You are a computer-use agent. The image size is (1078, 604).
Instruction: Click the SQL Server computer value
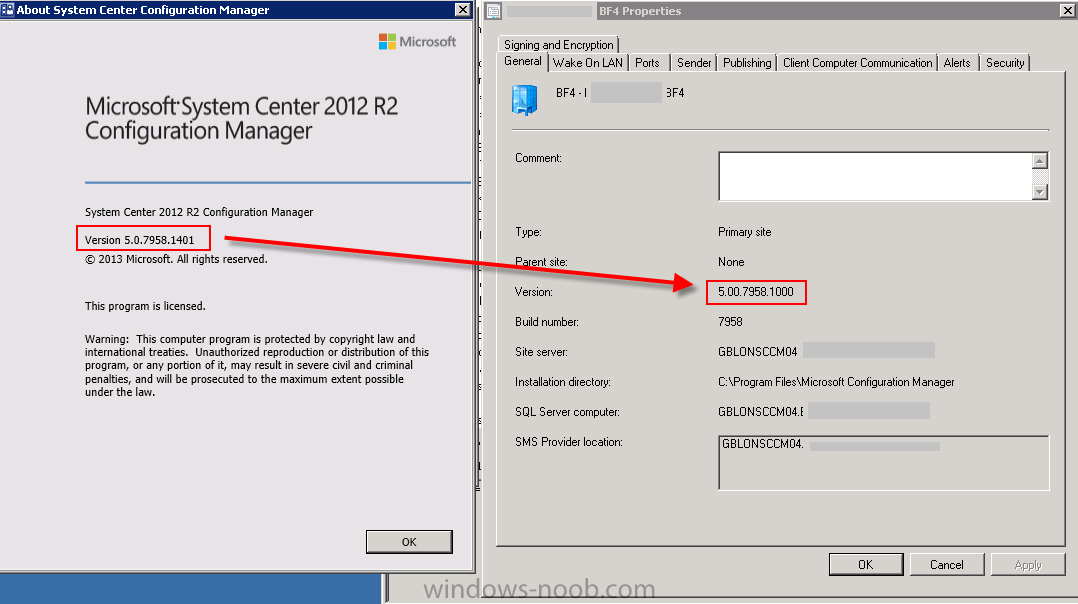tap(760, 412)
